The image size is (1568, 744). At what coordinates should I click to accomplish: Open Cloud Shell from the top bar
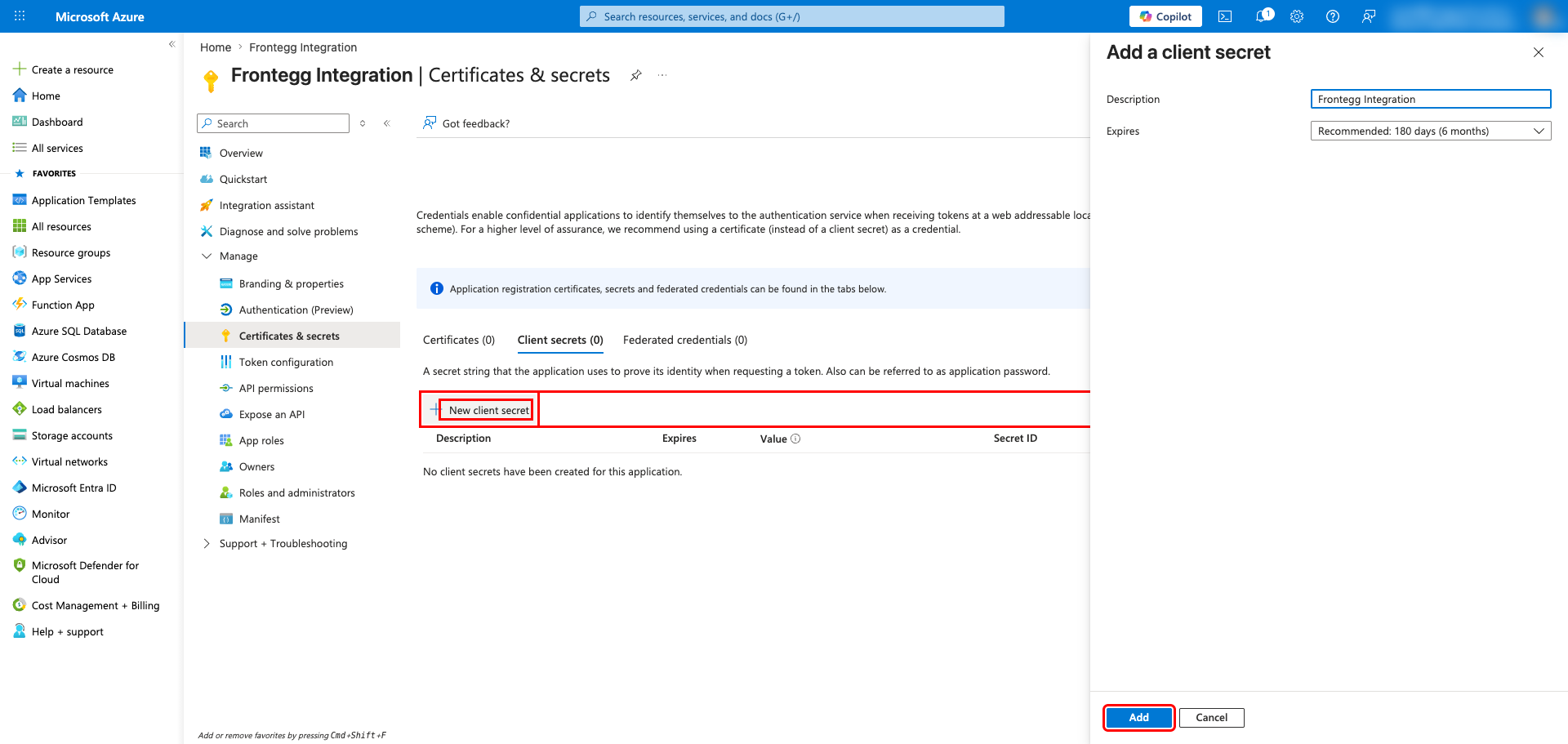1225,16
